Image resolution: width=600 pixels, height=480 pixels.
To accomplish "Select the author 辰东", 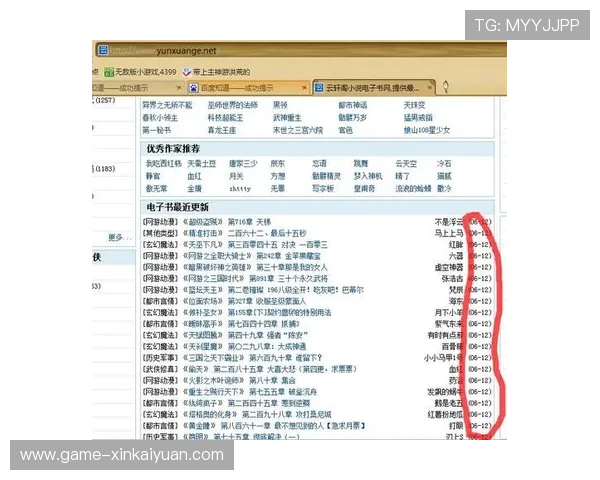I will pyautogui.click(x=277, y=164).
